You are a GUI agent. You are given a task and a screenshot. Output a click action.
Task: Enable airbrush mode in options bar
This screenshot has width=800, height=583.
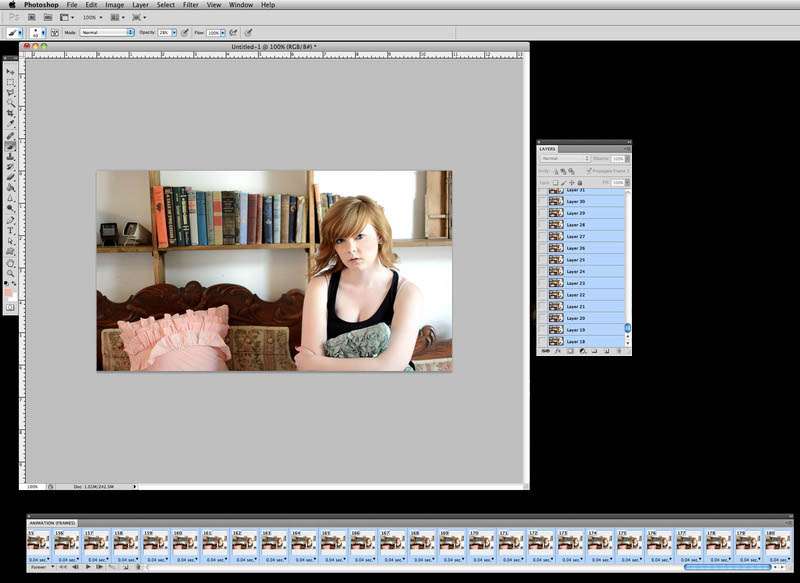click(234, 33)
